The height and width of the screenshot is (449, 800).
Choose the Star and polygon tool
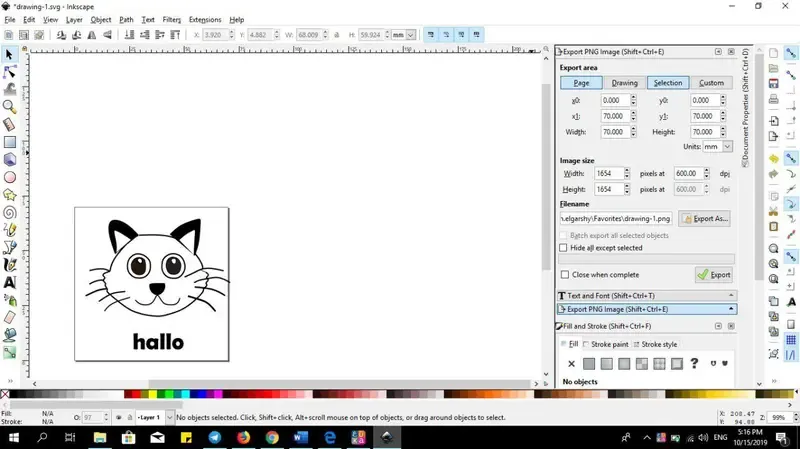[10, 194]
